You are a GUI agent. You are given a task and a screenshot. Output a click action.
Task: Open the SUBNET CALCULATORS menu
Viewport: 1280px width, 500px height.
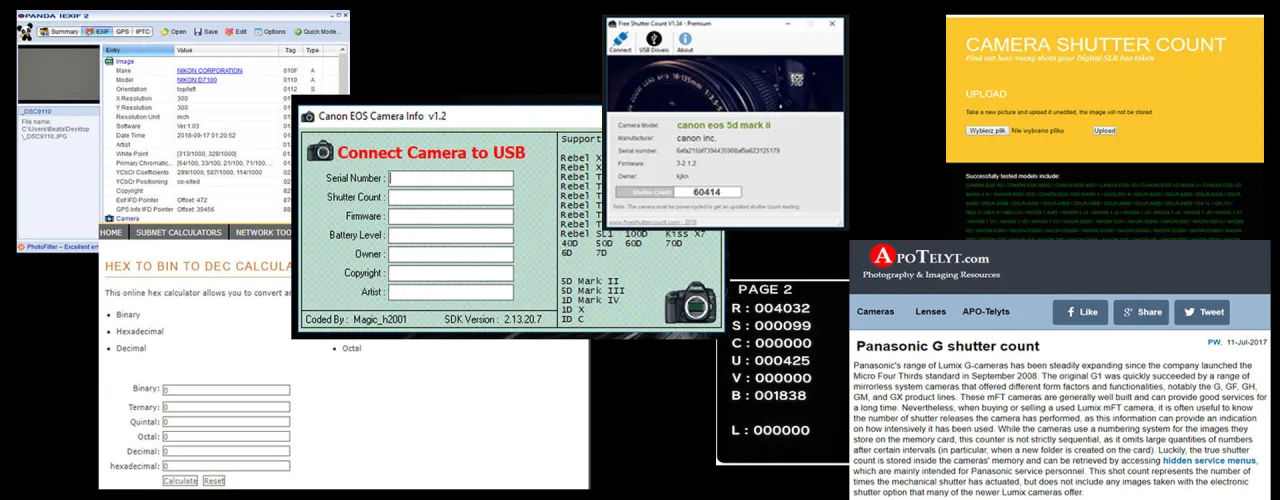coord(179,233)
